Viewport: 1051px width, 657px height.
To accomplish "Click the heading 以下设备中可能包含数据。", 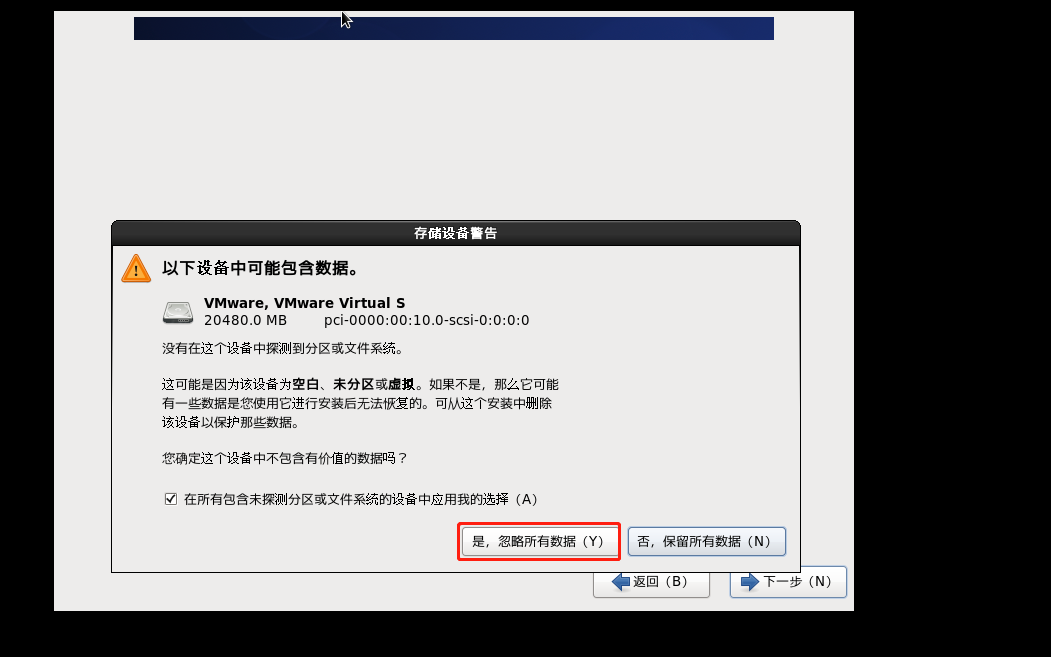I will click(262, 268).
